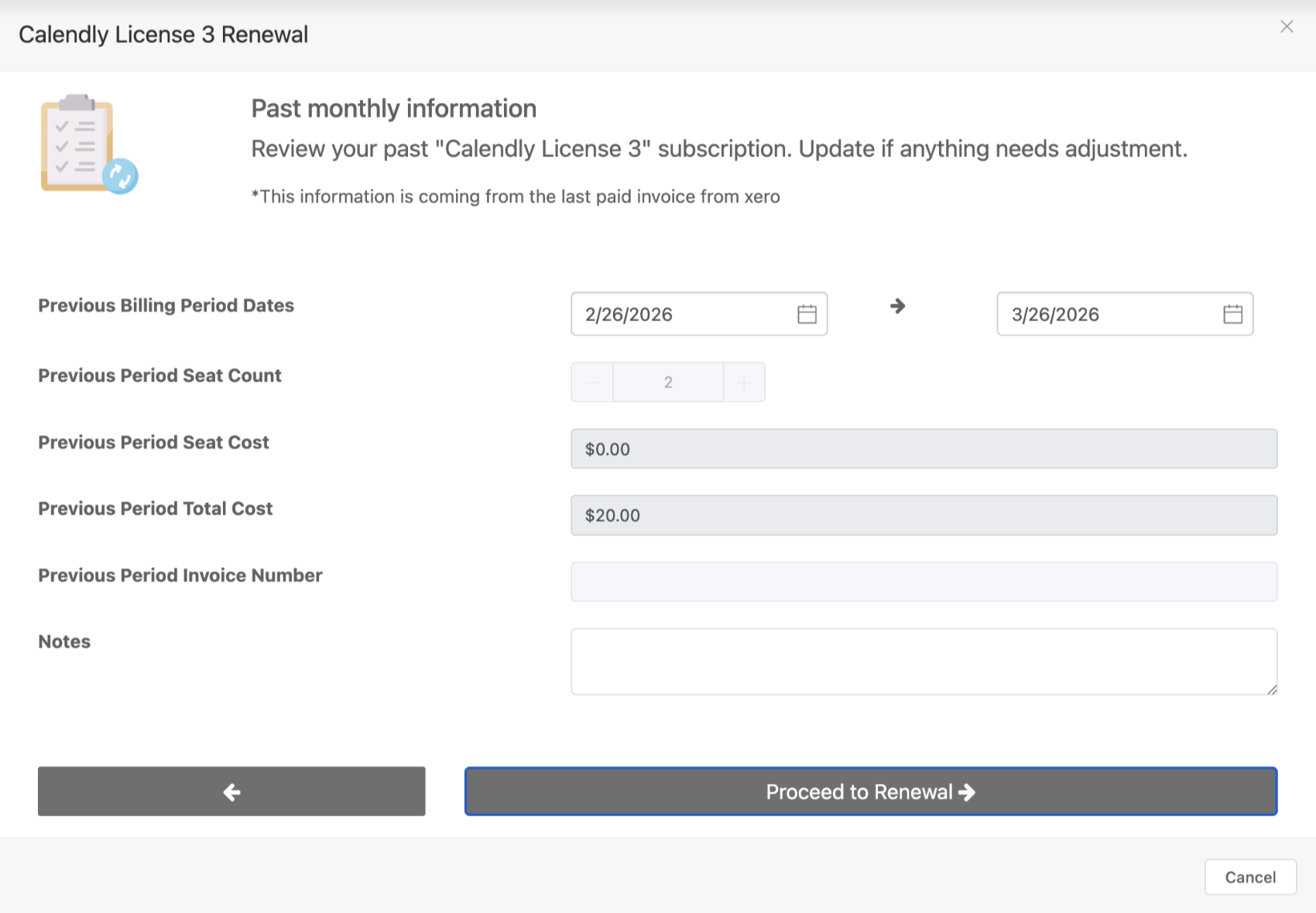Screen dimensions: 1316x913
Task: Increase seat count with the plus button
Action: point(744,382)
